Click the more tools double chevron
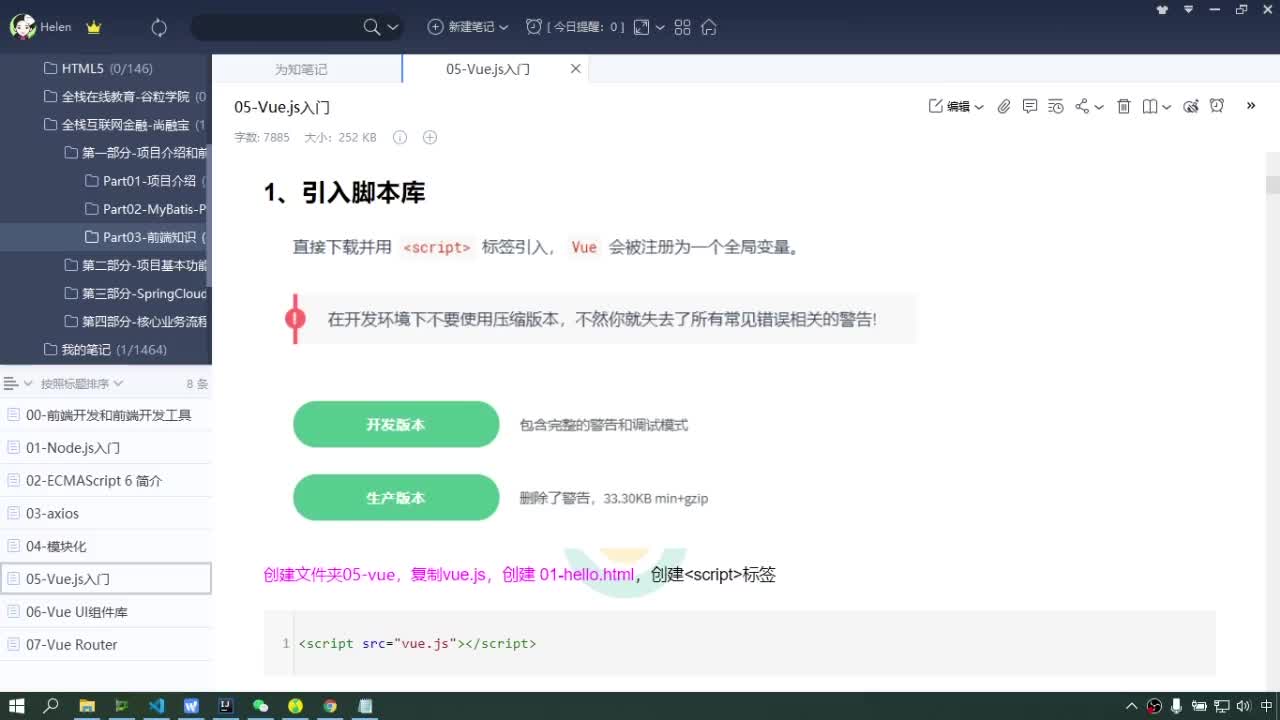 (1251, 105)
